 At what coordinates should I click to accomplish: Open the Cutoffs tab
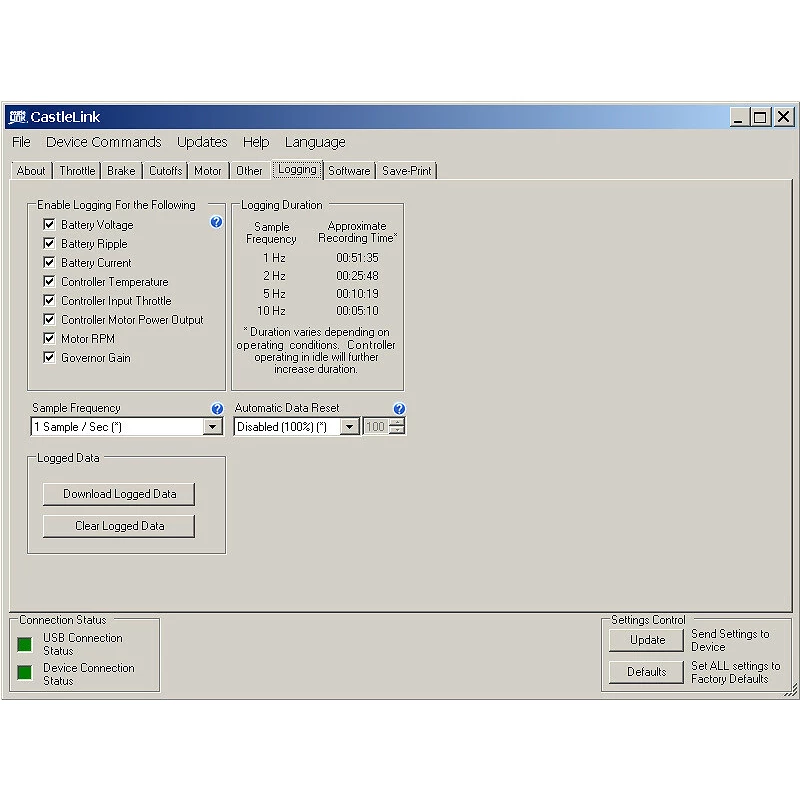165,171
